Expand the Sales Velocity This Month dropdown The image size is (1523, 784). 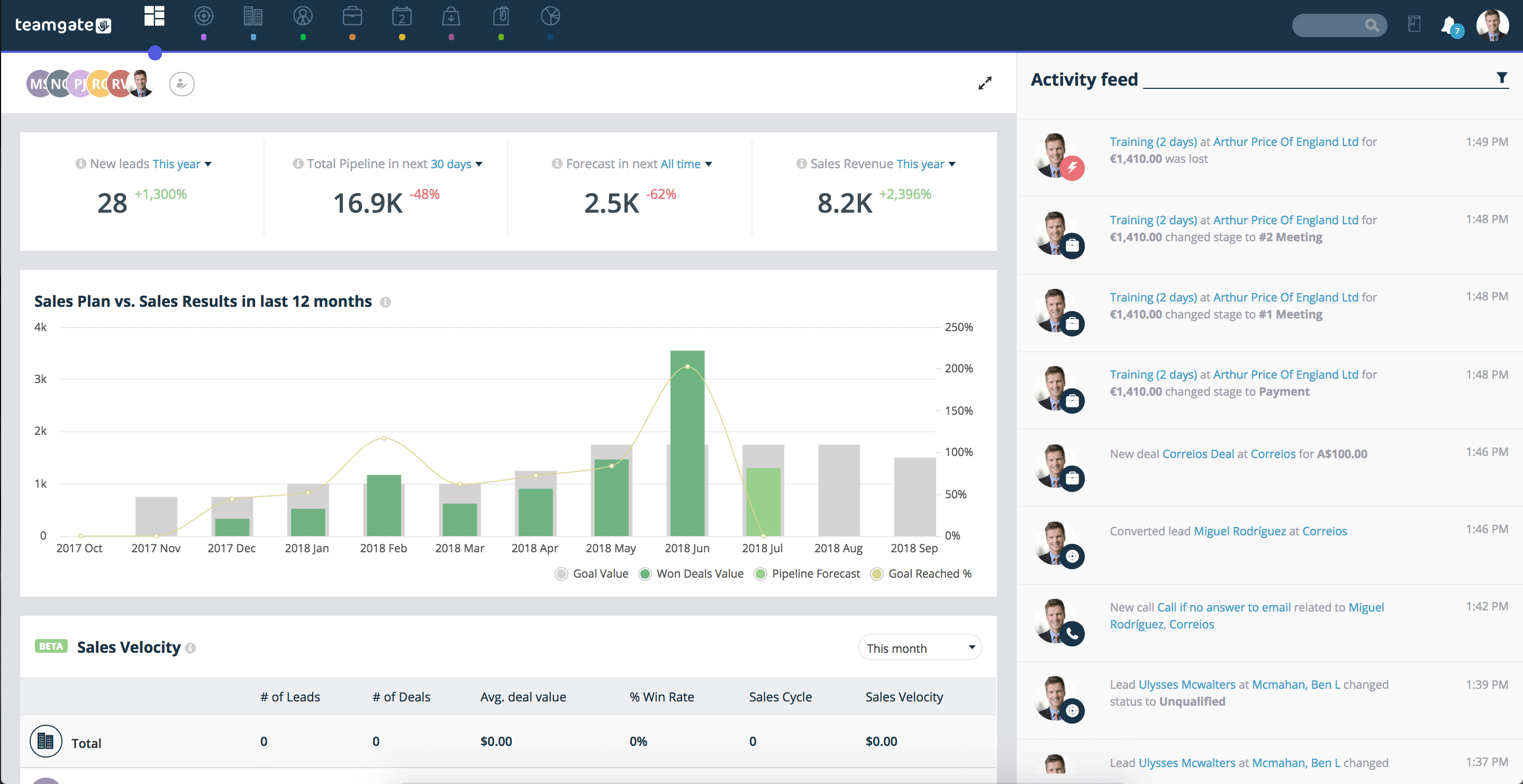point(919,647)
